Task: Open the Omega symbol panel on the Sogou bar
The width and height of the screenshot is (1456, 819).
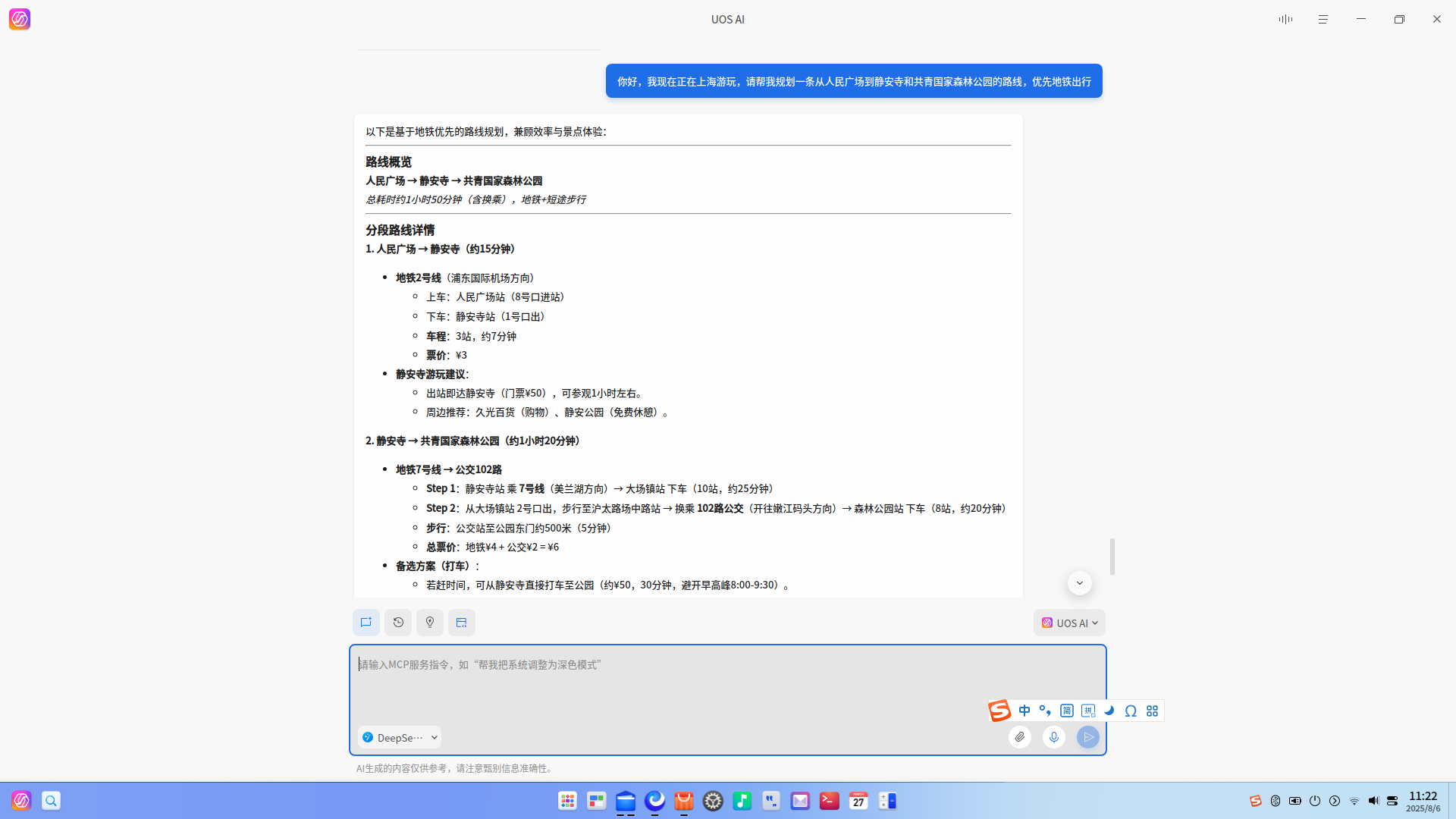Action: click(1131, 711)
